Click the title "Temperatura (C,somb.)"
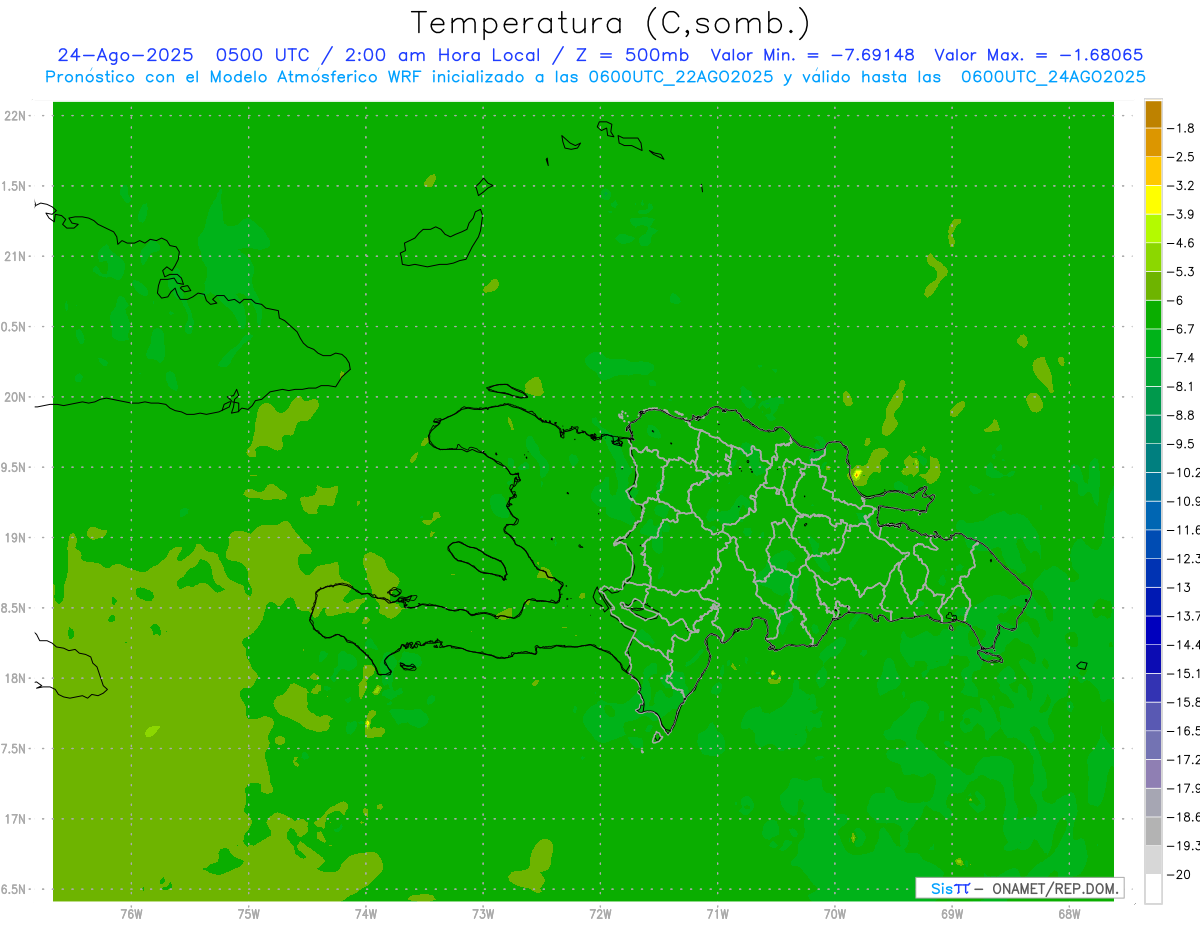 point(611,23)
